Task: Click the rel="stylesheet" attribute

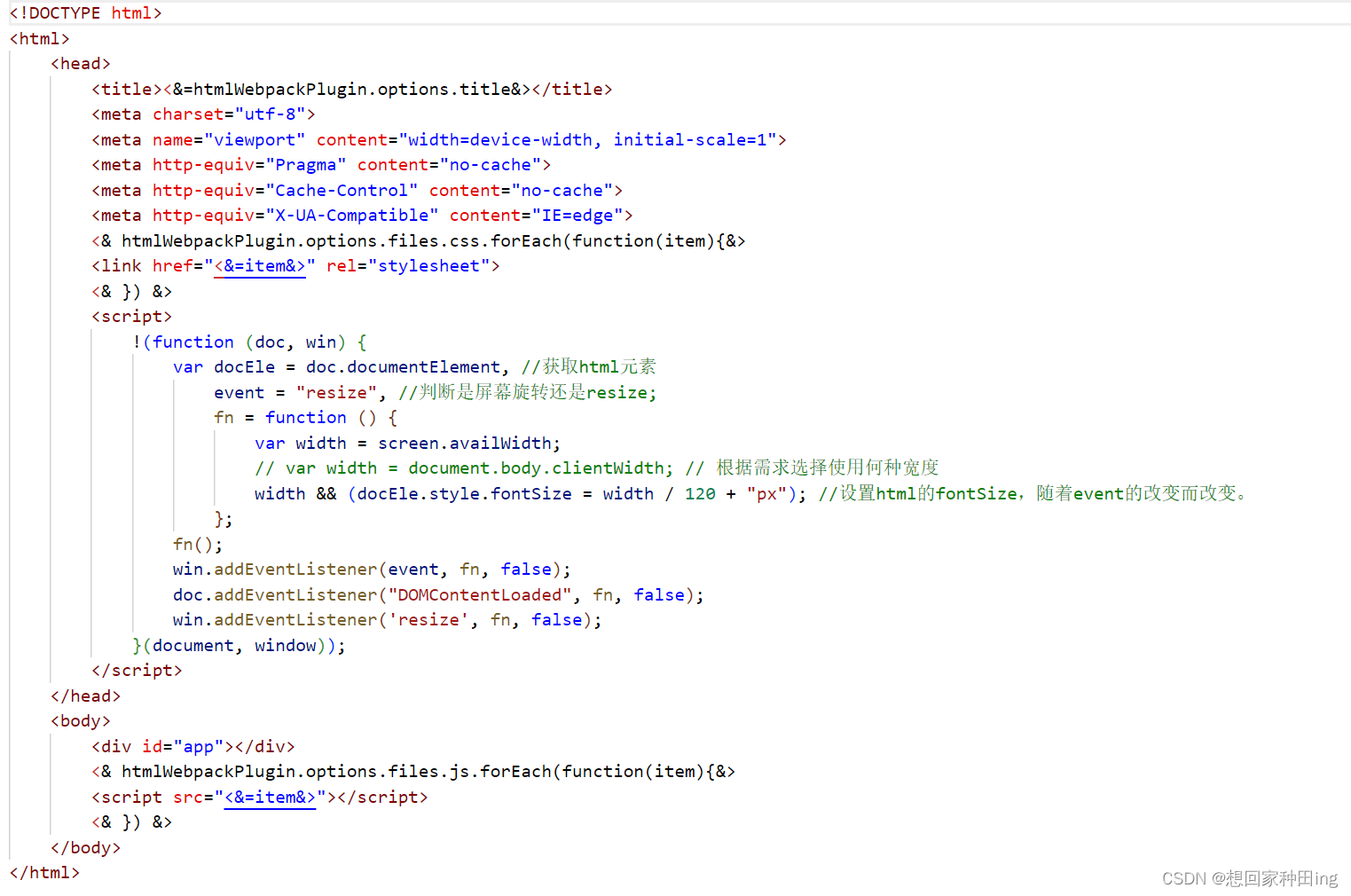Action: 408,266
